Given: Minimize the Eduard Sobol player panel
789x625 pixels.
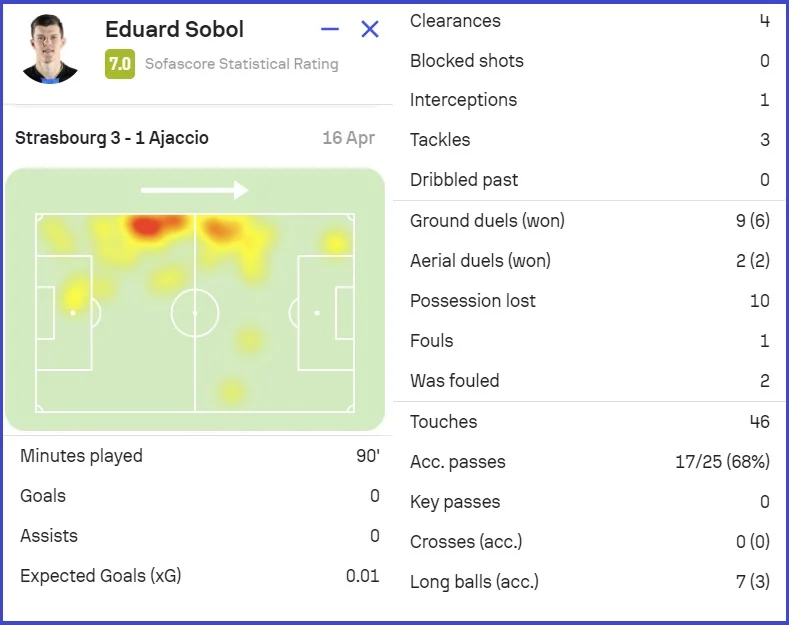Looking at the screenshot, I should point(330,30).
